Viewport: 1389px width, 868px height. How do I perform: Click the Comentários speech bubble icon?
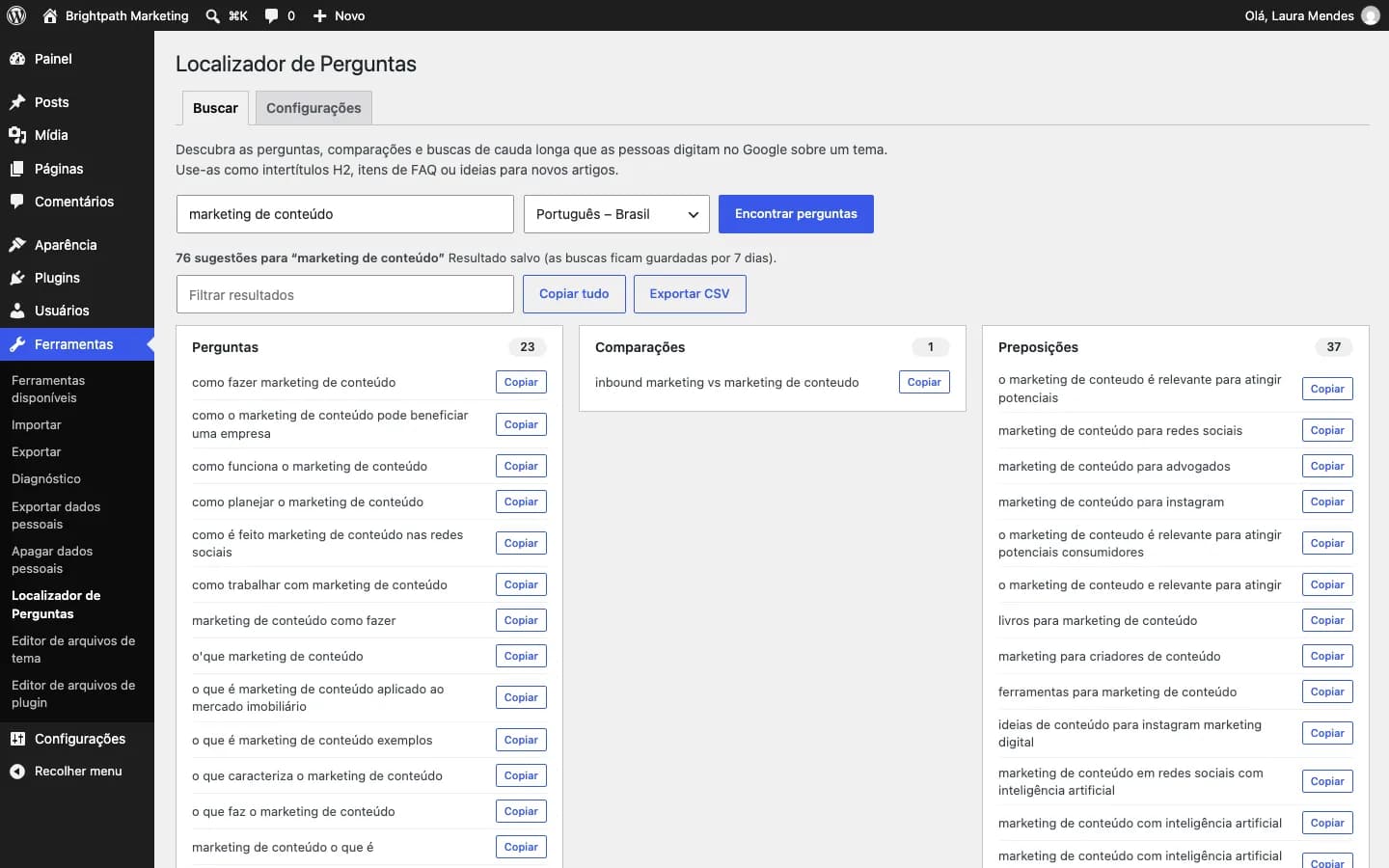click(x=17, y=202)
